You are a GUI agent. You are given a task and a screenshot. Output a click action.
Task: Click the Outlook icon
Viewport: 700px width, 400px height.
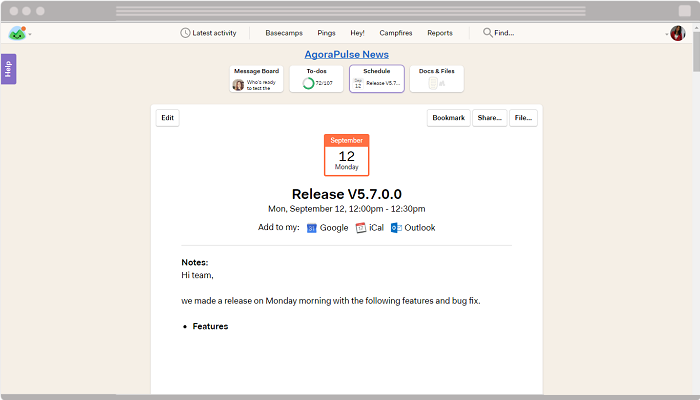click(x=396, y=228)
